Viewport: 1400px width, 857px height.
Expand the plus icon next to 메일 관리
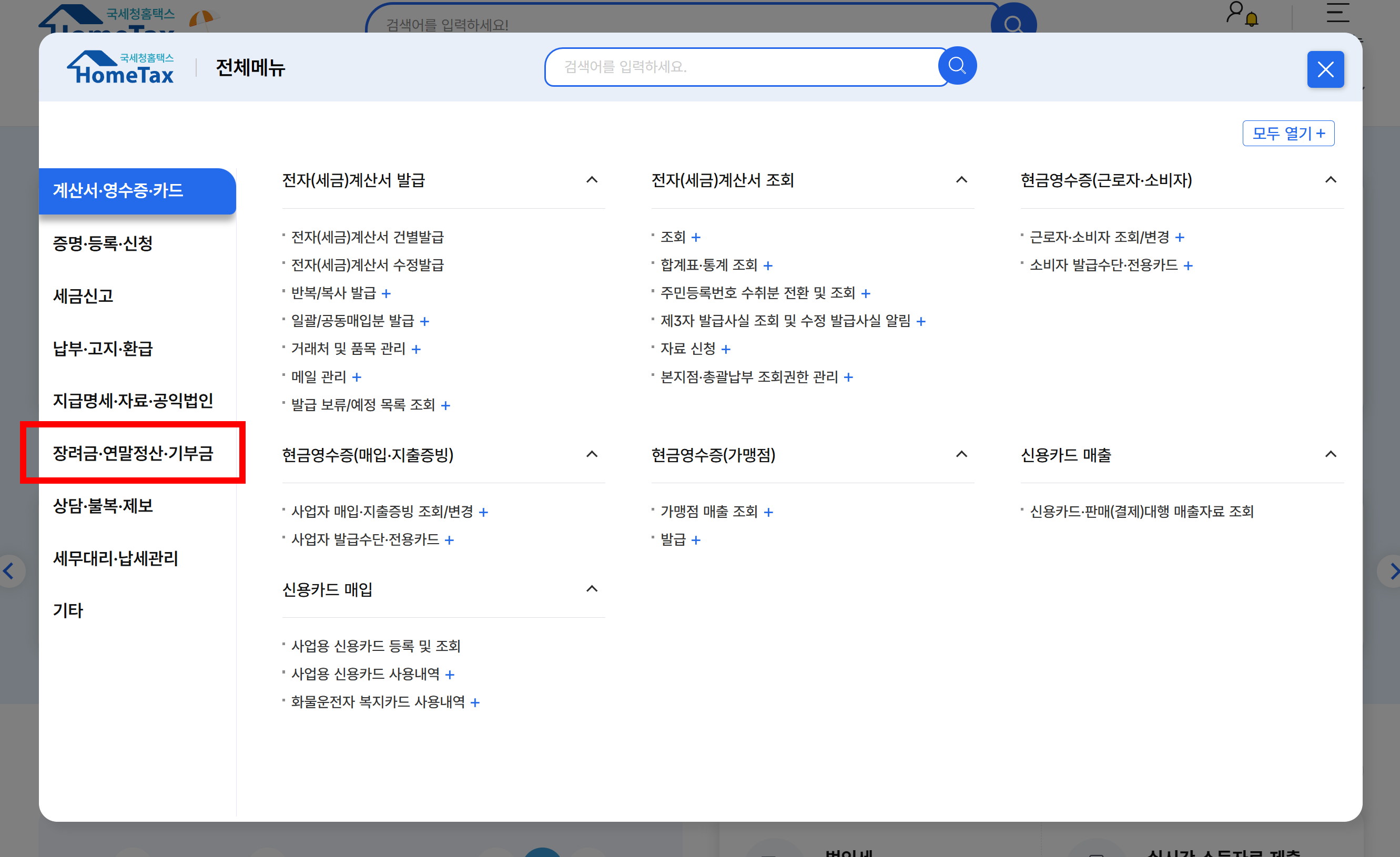tap(357, 377)
